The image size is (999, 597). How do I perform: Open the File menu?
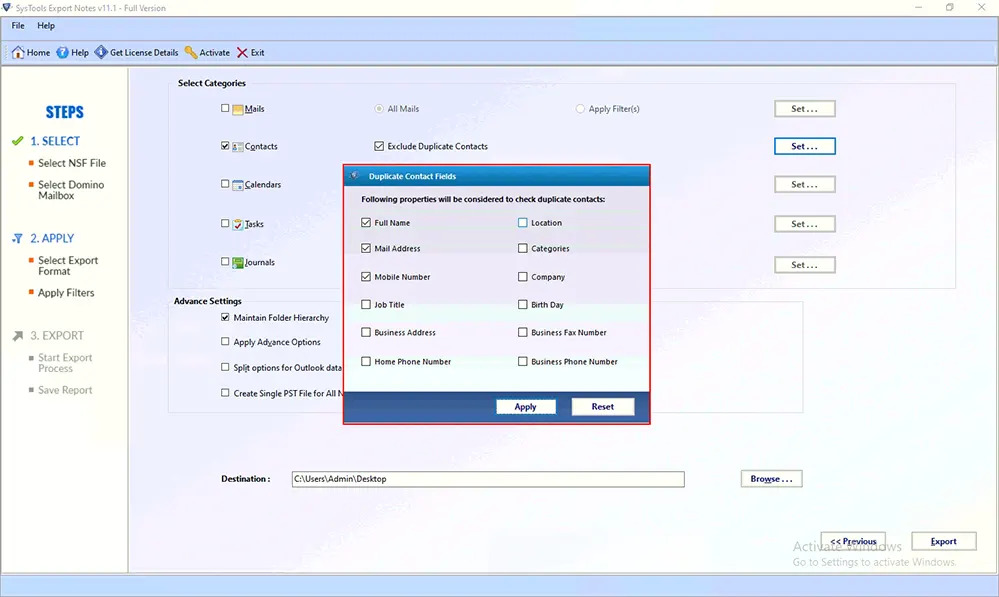(18, 25)
